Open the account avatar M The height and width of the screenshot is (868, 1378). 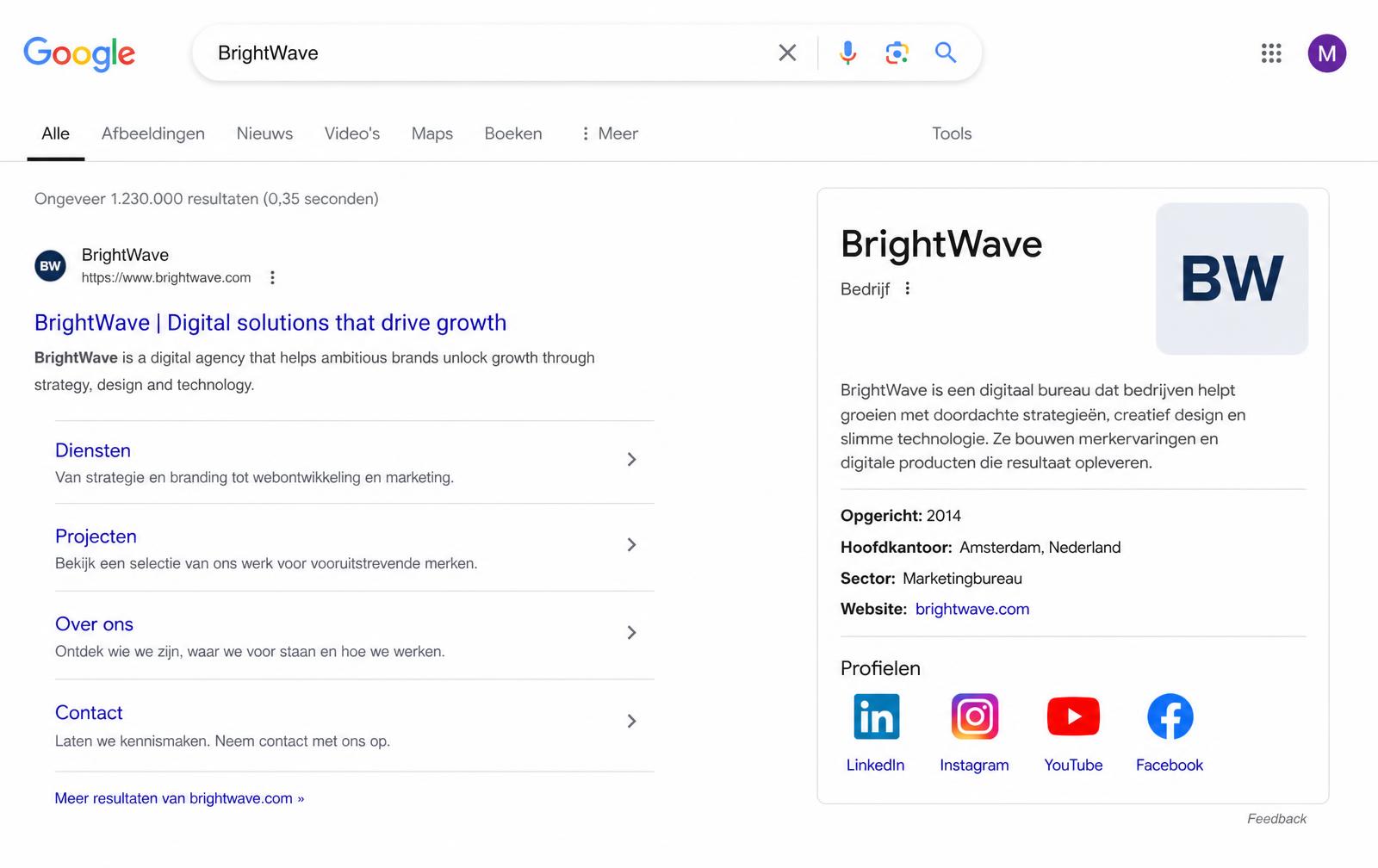[1327, 53]
